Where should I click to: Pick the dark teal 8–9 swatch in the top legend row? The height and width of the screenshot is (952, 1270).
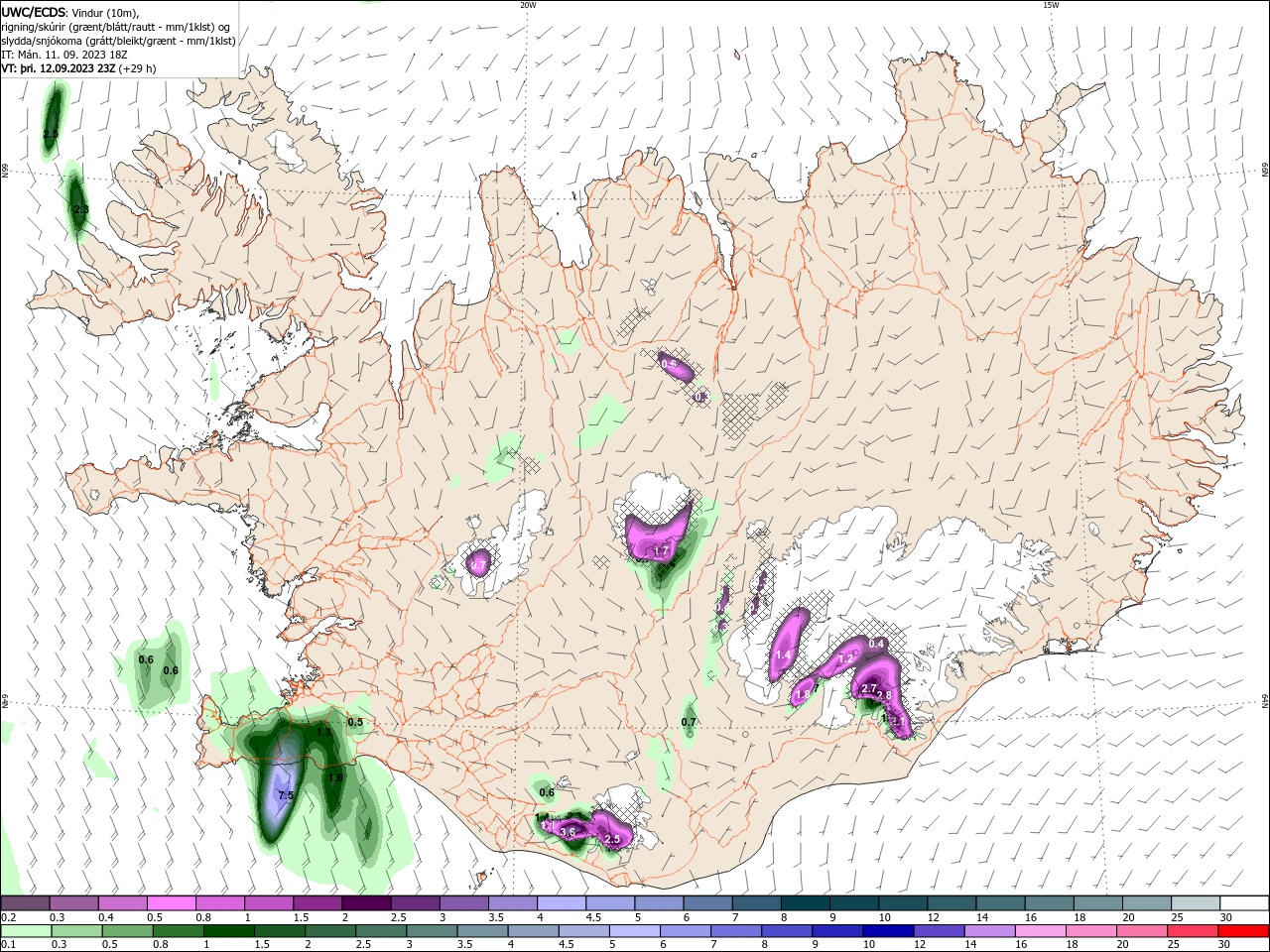point(806,903)
